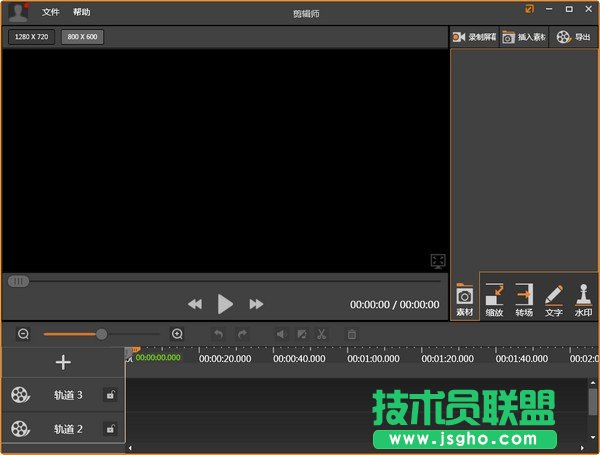Click the 录制屏幕 screen record button

coord(474,37)
